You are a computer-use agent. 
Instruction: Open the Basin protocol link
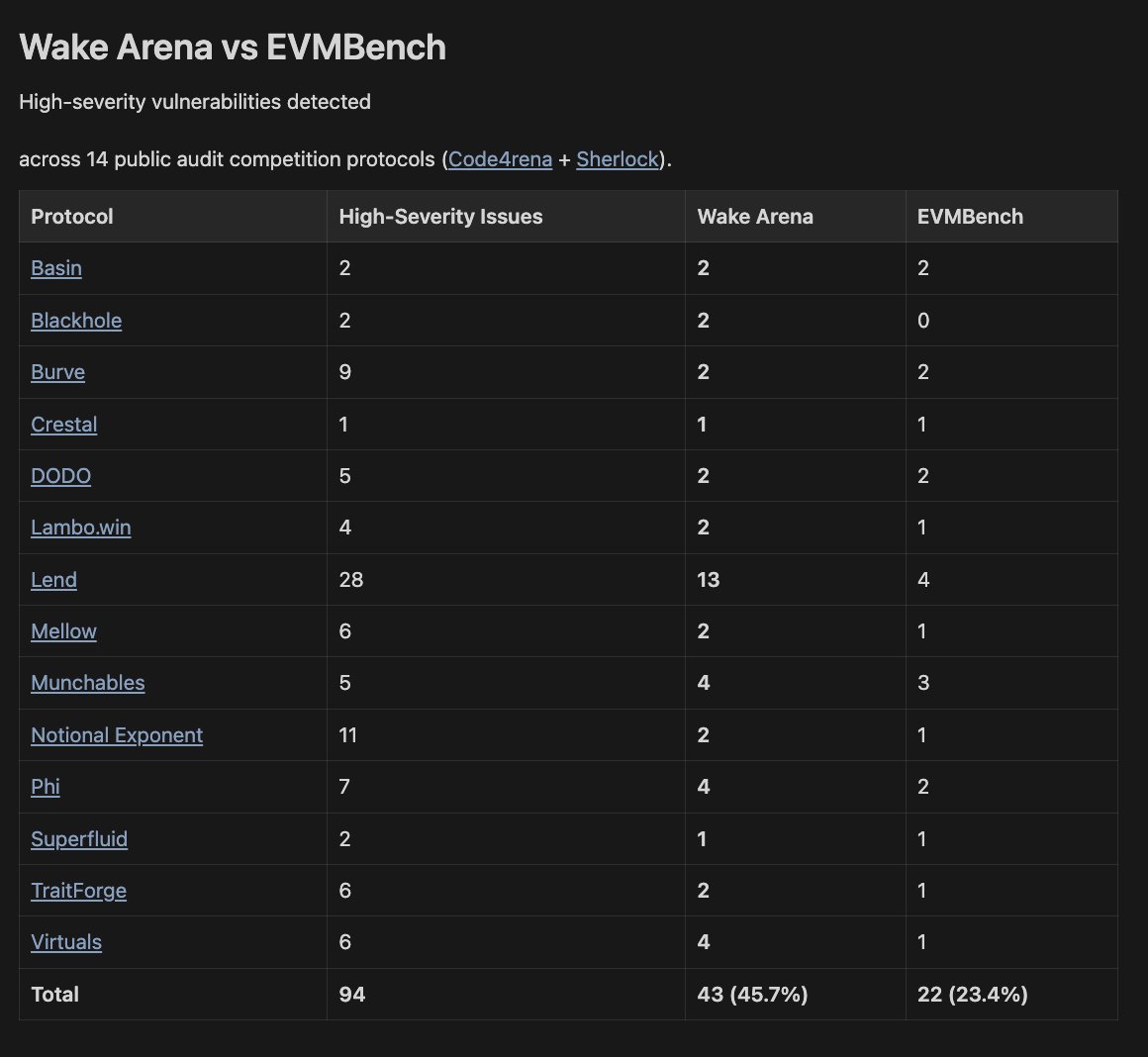56,268
